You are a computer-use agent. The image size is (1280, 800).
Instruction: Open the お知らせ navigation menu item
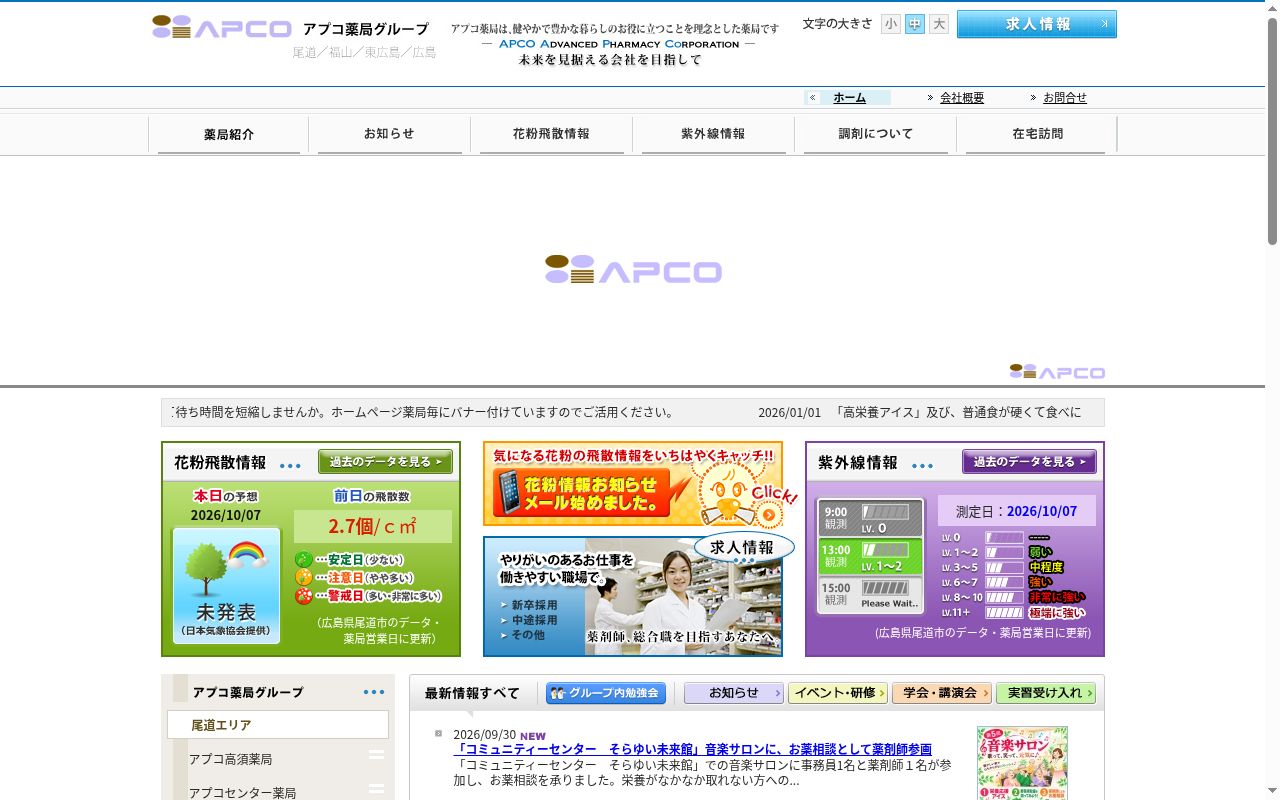point(389,134)
